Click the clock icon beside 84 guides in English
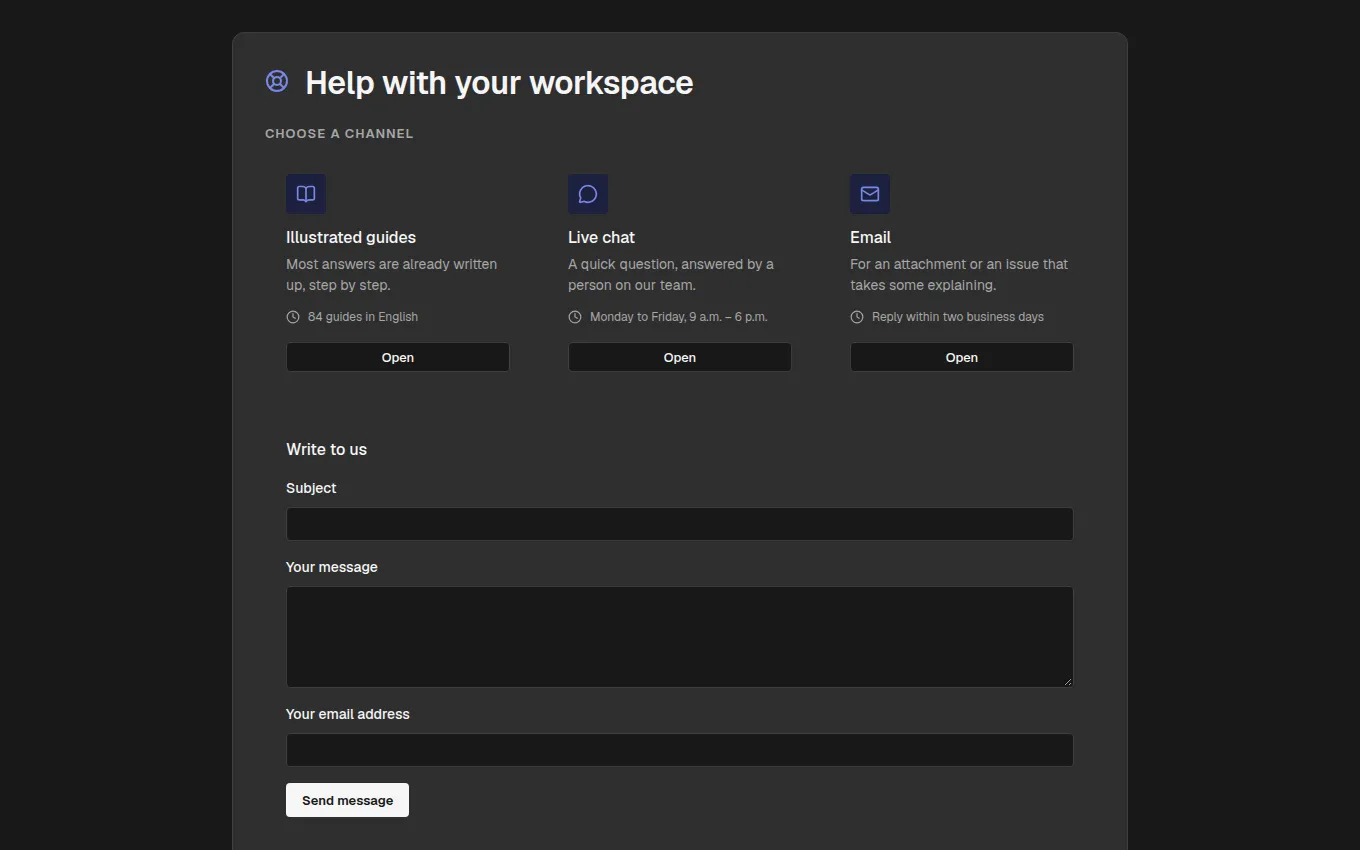The width and height of the screenshot is (1360, 850). coord(293,317)
